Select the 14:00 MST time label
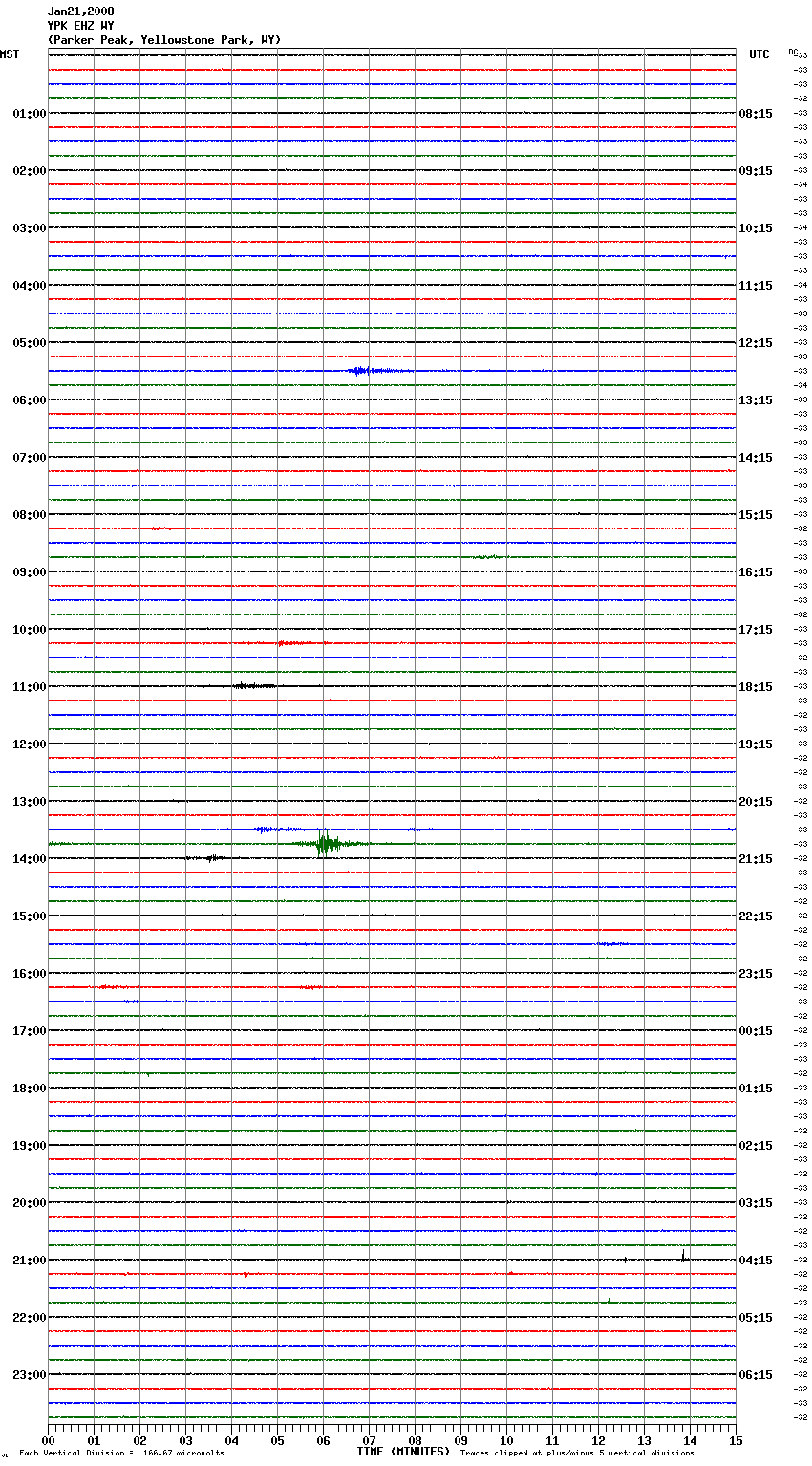Viewport: 812px width, 1466px height. (30, 859)
